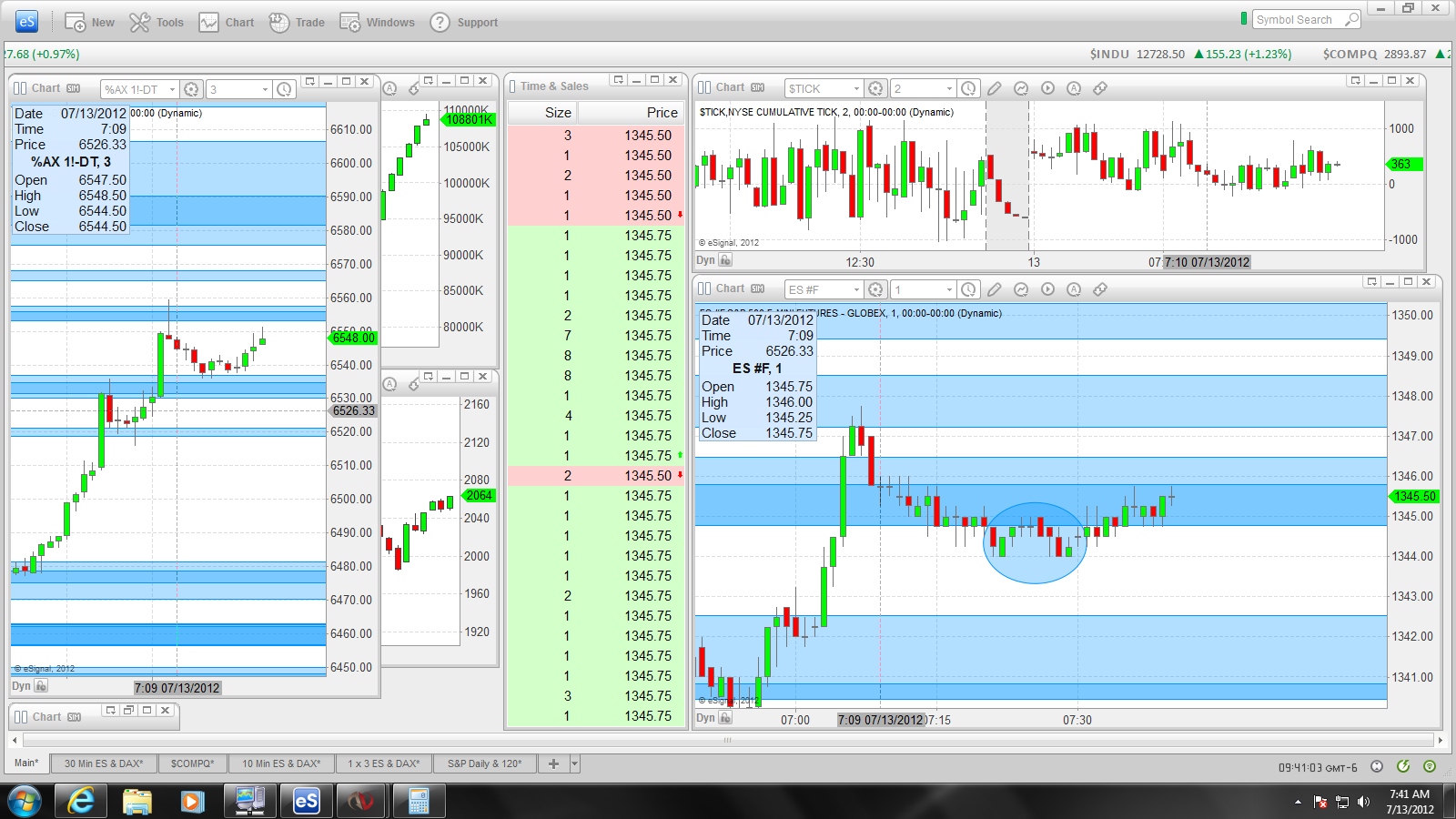1456x819 pixels.
Task: Click time template clock in ES #F chart
Action: (x=969, y=289)
